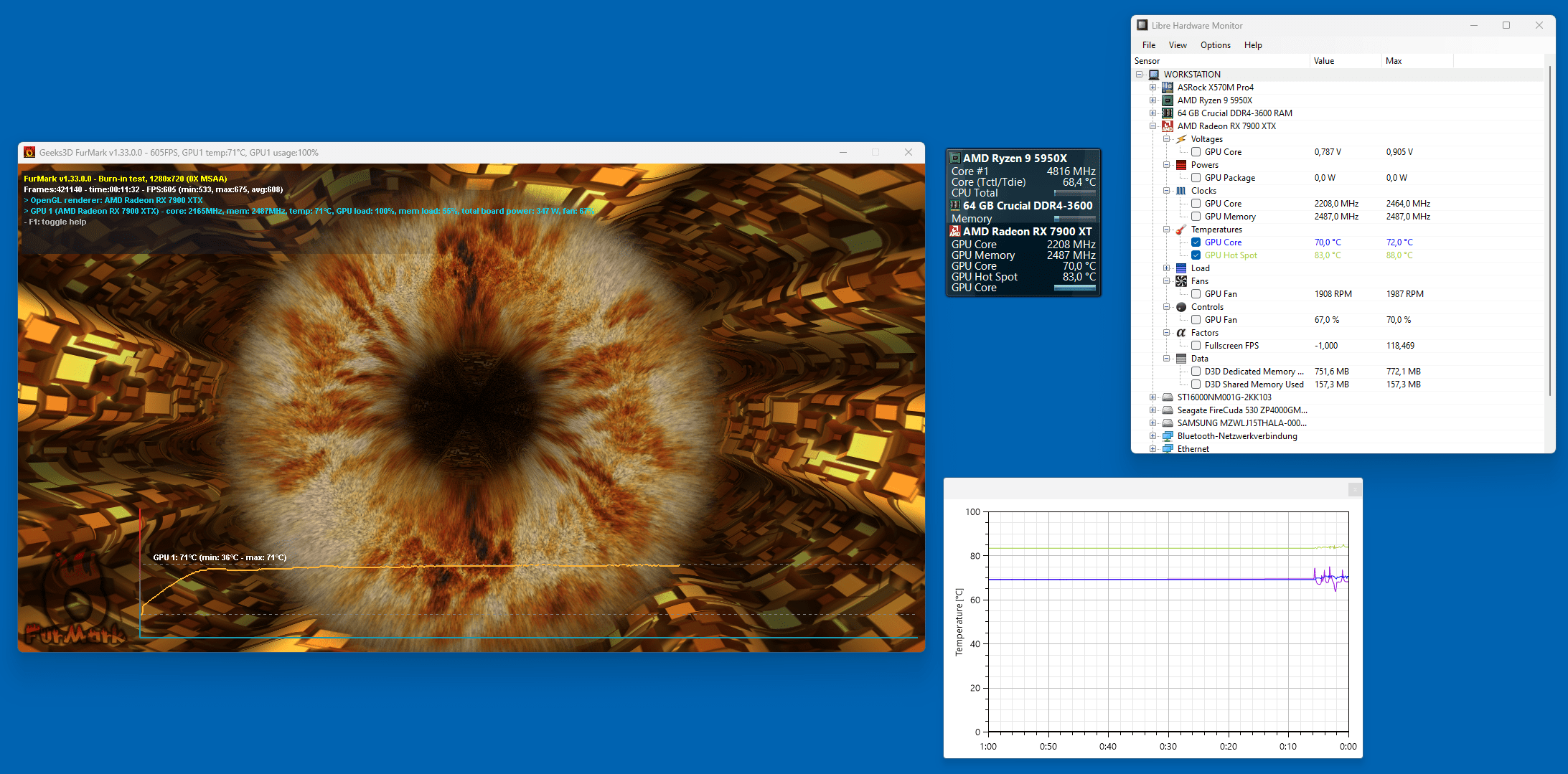Click the Max column header

tap(1417, 61)
